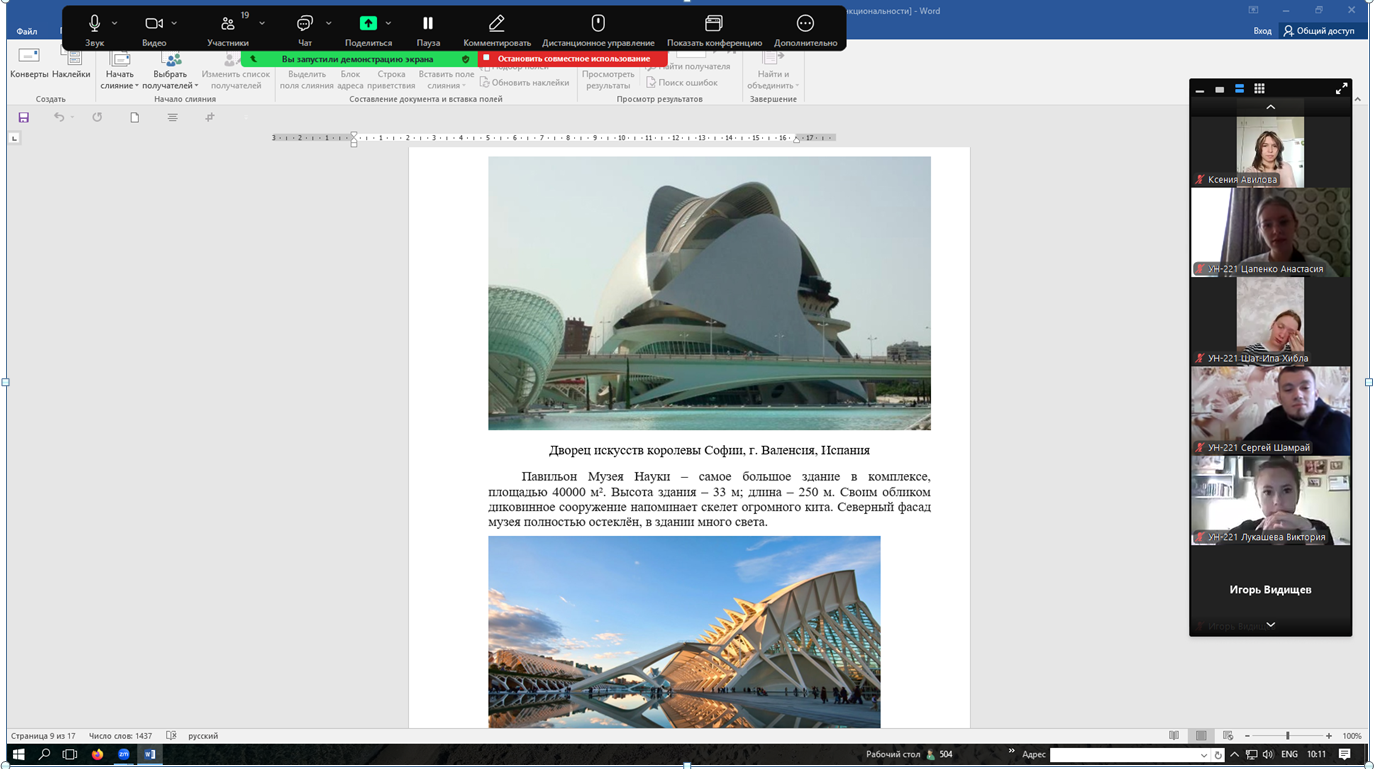This screenshot has width=1376, height=769.
Task: Expand Zoom video panel to full screen
Action: (x=1341, y=89)
